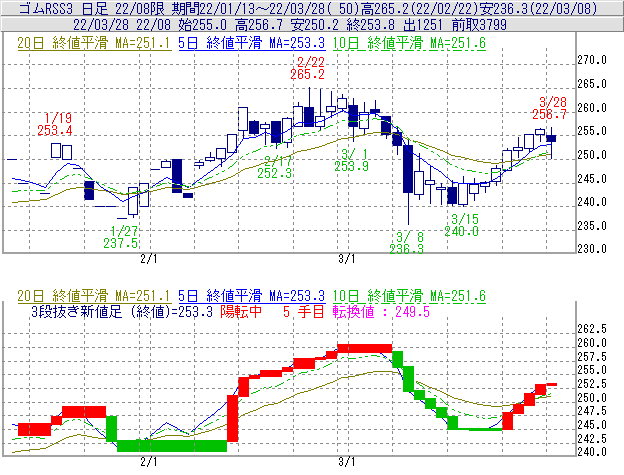Click lower chart 10日 終値平滑 MA=251.6 legend
This screenshot has height=475, width=624.
pos(409,296)
